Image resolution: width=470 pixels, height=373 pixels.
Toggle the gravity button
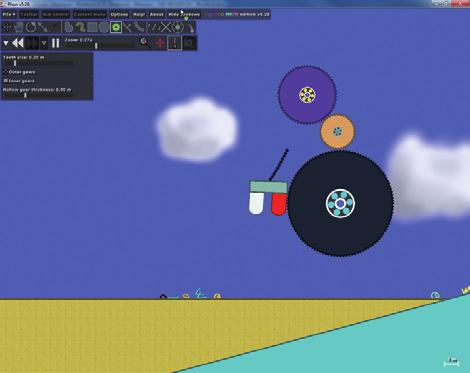pos(175,43)
